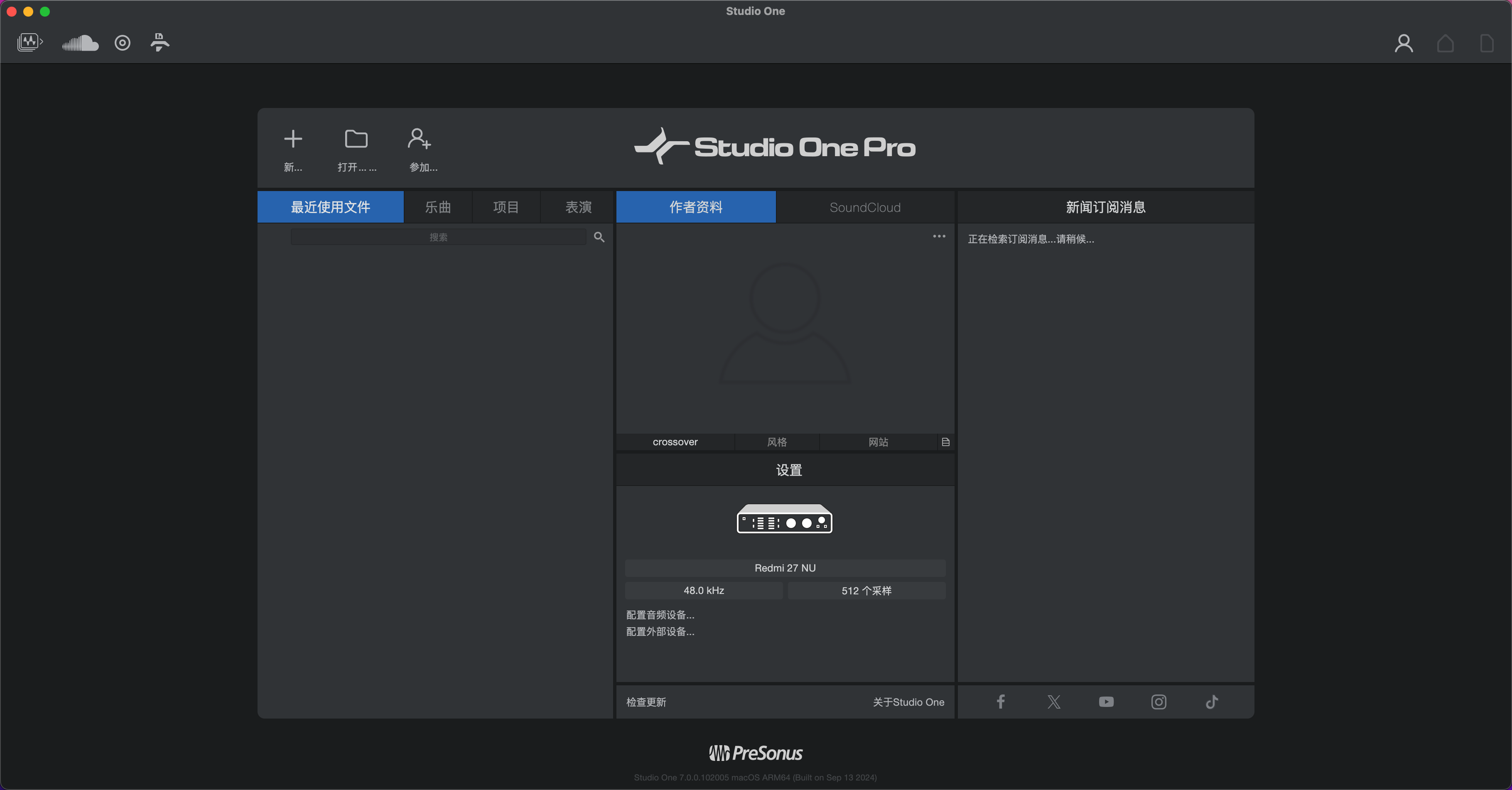Image resolution: width=1512 pixels, height=790 pixels.
Task: Open the Redmi 27 NU audio device selector
Action: (x=785, y=568)
